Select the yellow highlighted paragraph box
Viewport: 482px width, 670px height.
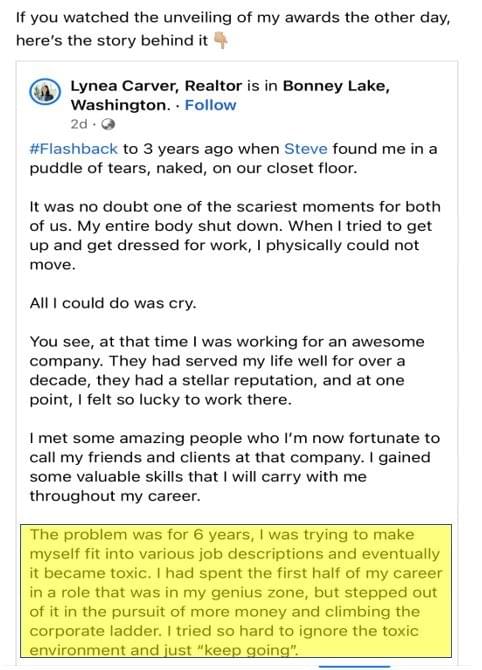(236, 591)
